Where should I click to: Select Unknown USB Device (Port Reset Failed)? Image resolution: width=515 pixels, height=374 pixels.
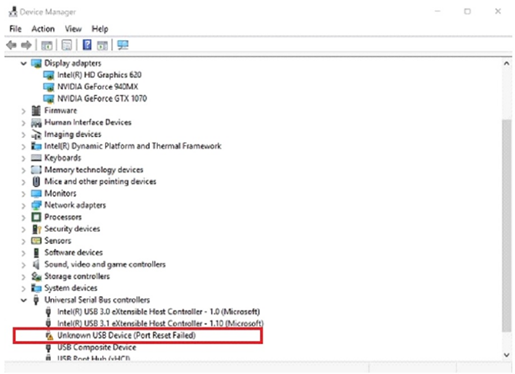click(126, 335)
